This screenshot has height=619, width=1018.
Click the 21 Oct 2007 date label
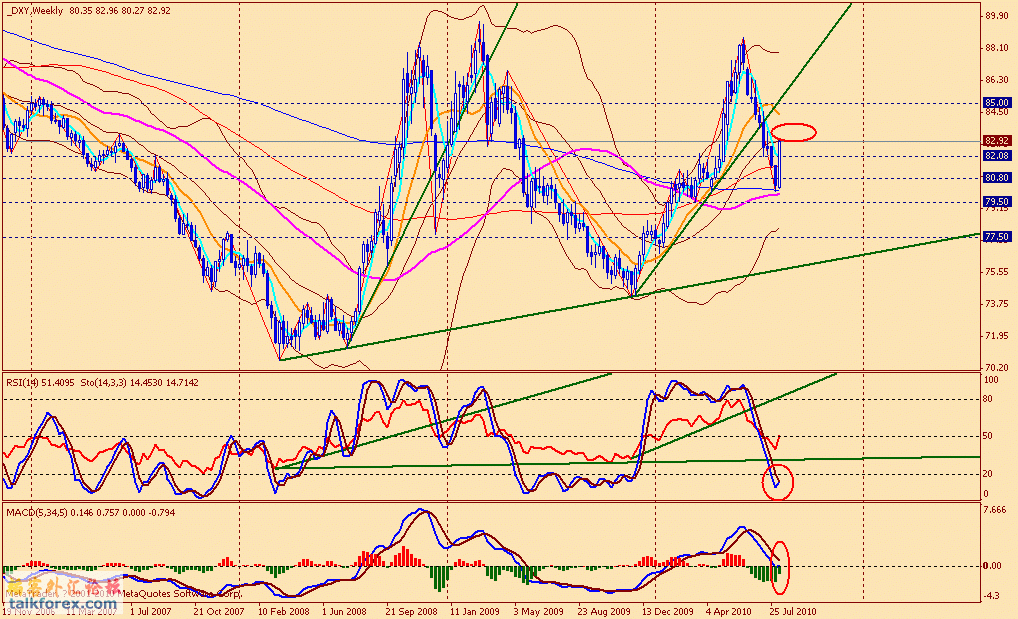[219, 611]
